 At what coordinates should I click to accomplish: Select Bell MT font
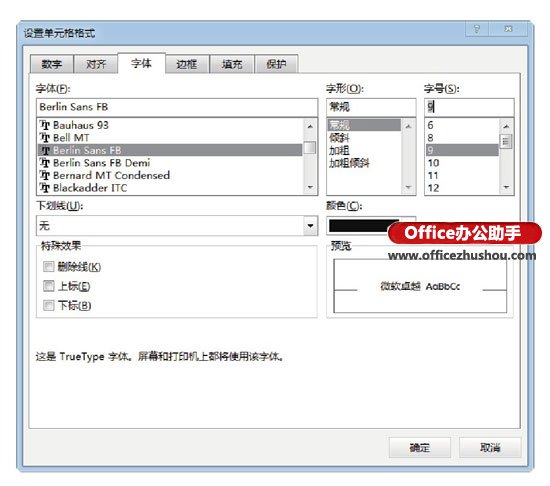click(x=170, y=138)
